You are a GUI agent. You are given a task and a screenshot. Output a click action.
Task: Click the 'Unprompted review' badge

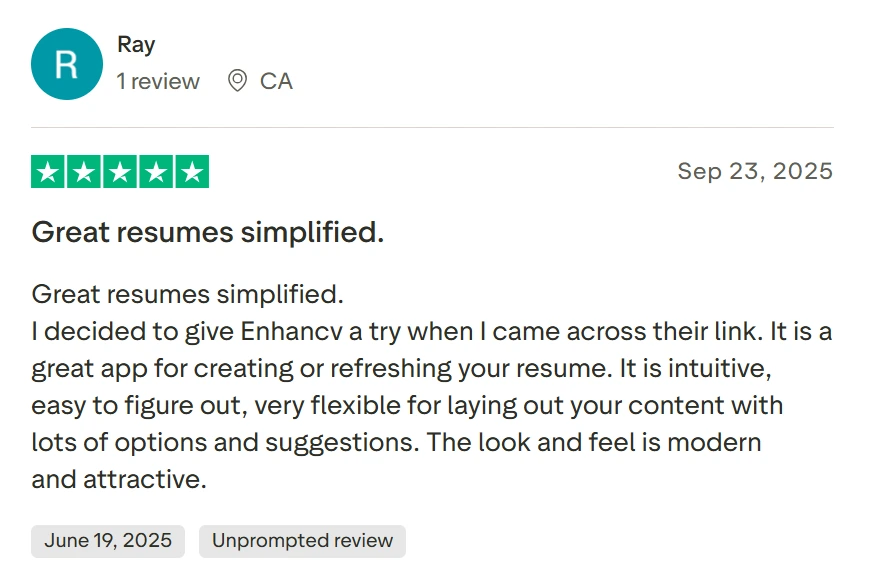pyautogui.click(x=302, y=541)
